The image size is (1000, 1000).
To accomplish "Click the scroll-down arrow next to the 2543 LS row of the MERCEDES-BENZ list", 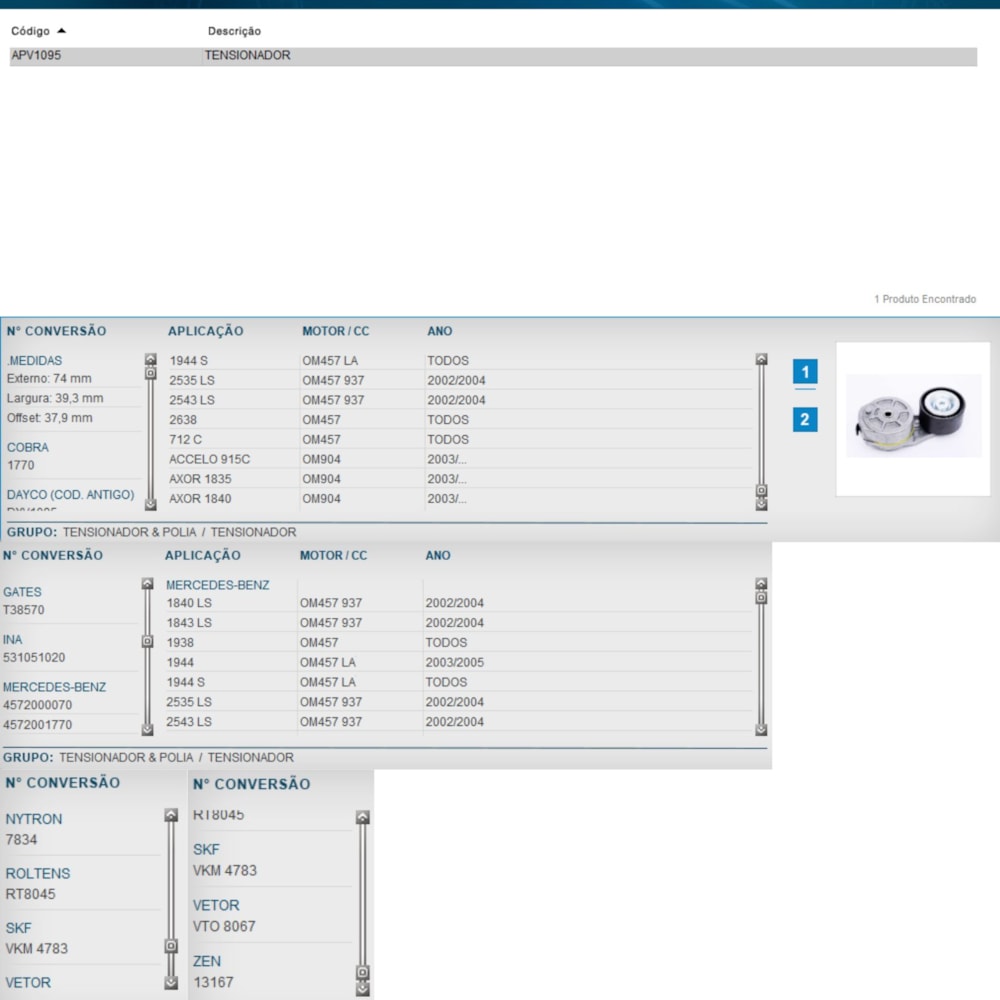I will coord(761,729).
